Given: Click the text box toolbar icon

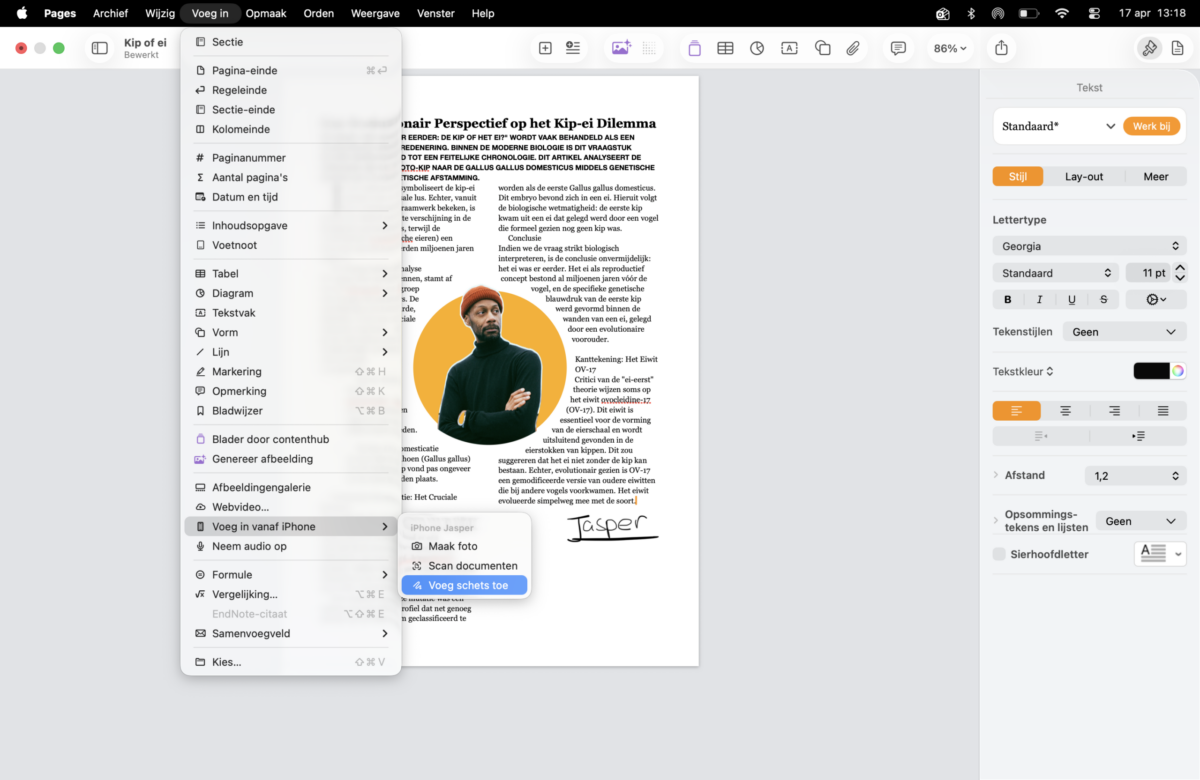Looking at the screenshot, I should 789,48.
